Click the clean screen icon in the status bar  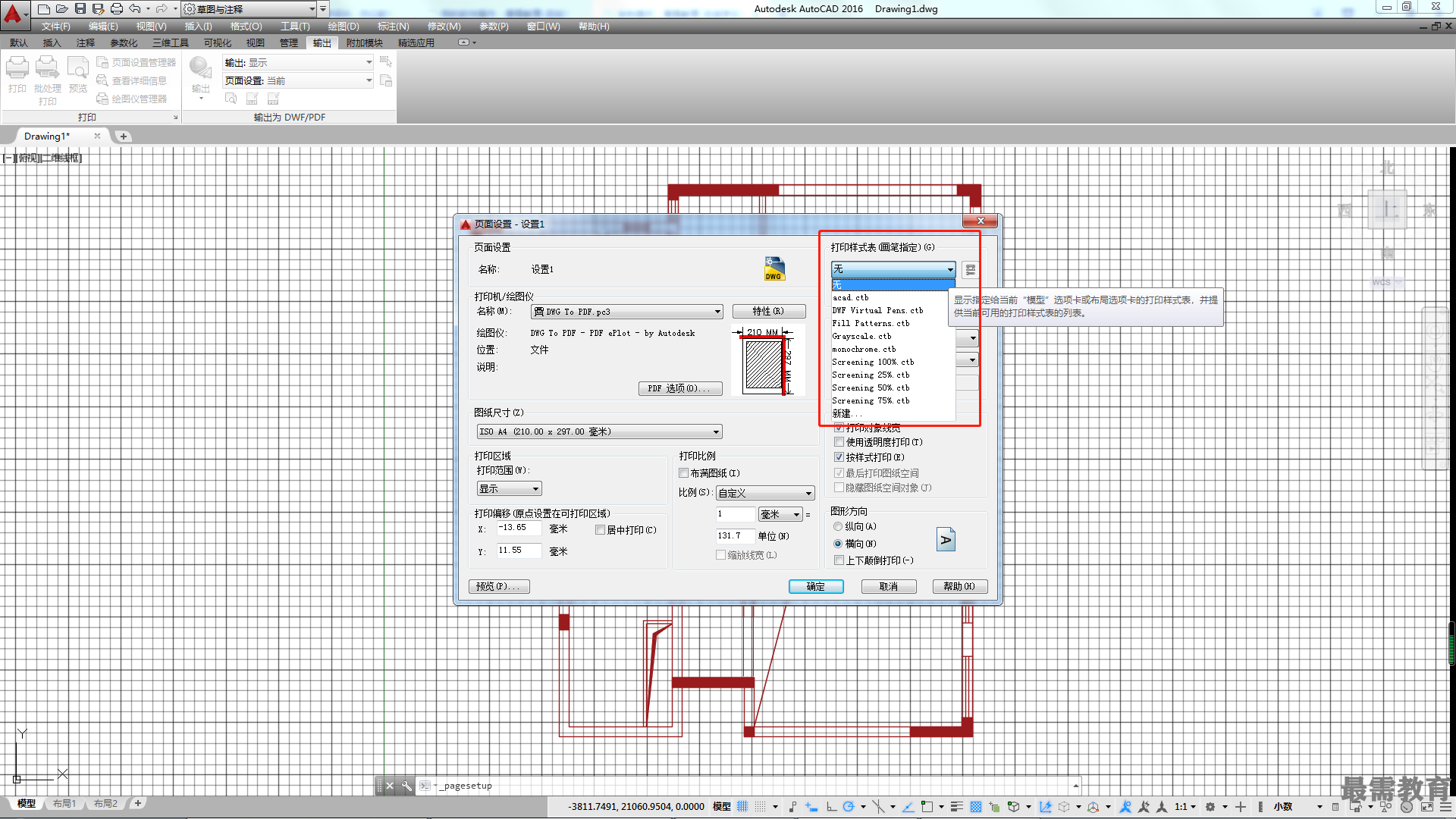click(x=1426, y=807)
